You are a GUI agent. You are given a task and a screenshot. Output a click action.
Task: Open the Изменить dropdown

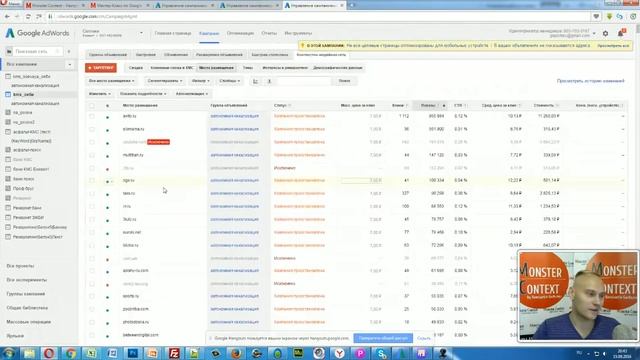(x=99, y=94)
